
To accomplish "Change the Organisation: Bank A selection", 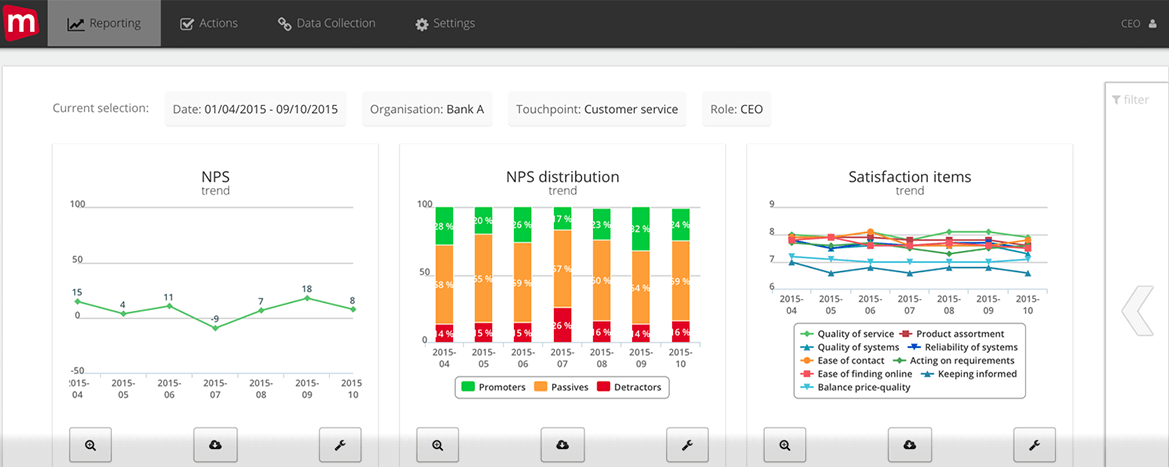I will 427,109.
